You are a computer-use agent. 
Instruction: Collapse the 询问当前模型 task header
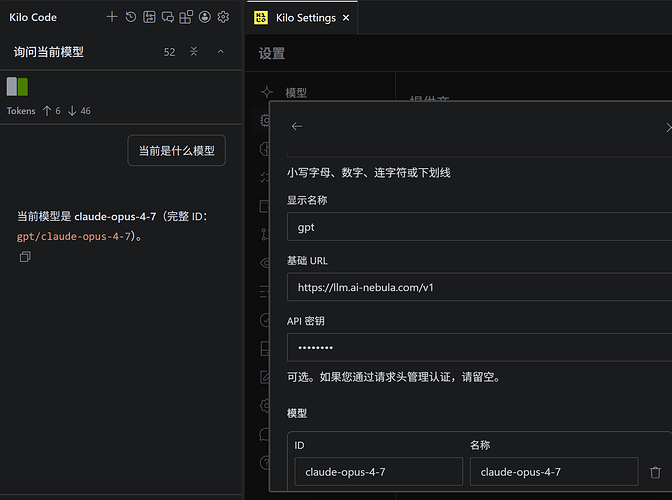tap(221, 52)
